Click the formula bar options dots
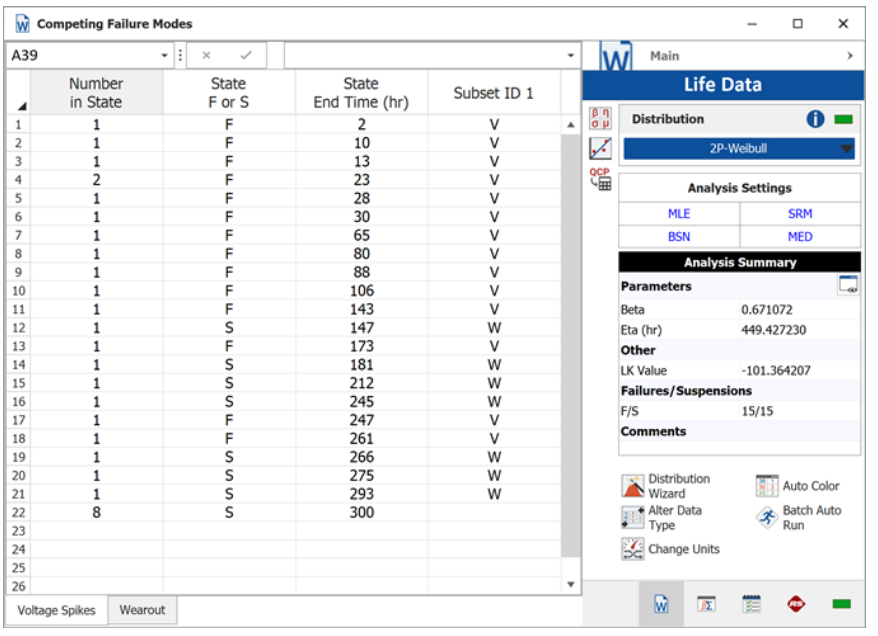Screen dimensions: 878x636 pos(180,55)
